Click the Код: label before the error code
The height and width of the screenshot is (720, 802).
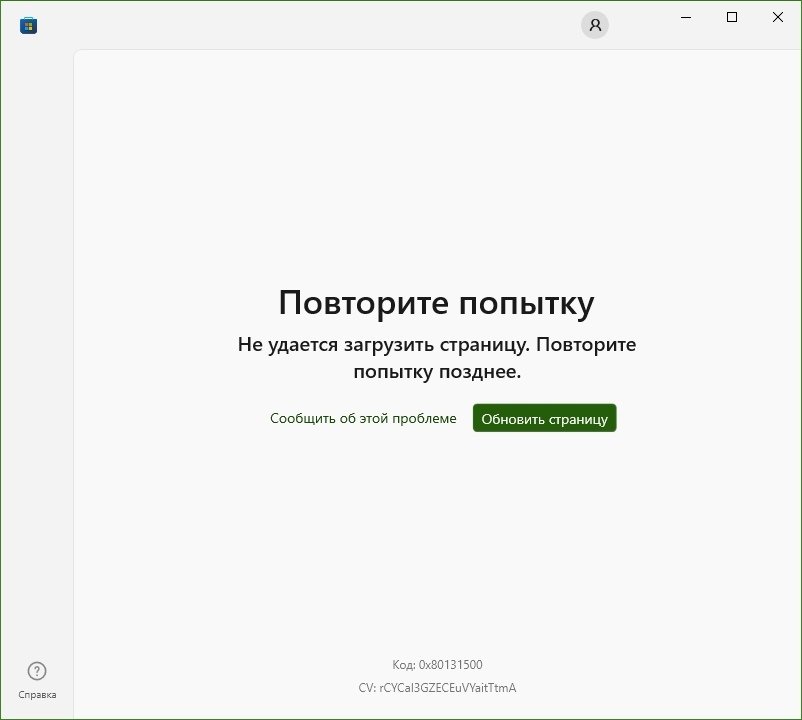[x=404, y=665]
